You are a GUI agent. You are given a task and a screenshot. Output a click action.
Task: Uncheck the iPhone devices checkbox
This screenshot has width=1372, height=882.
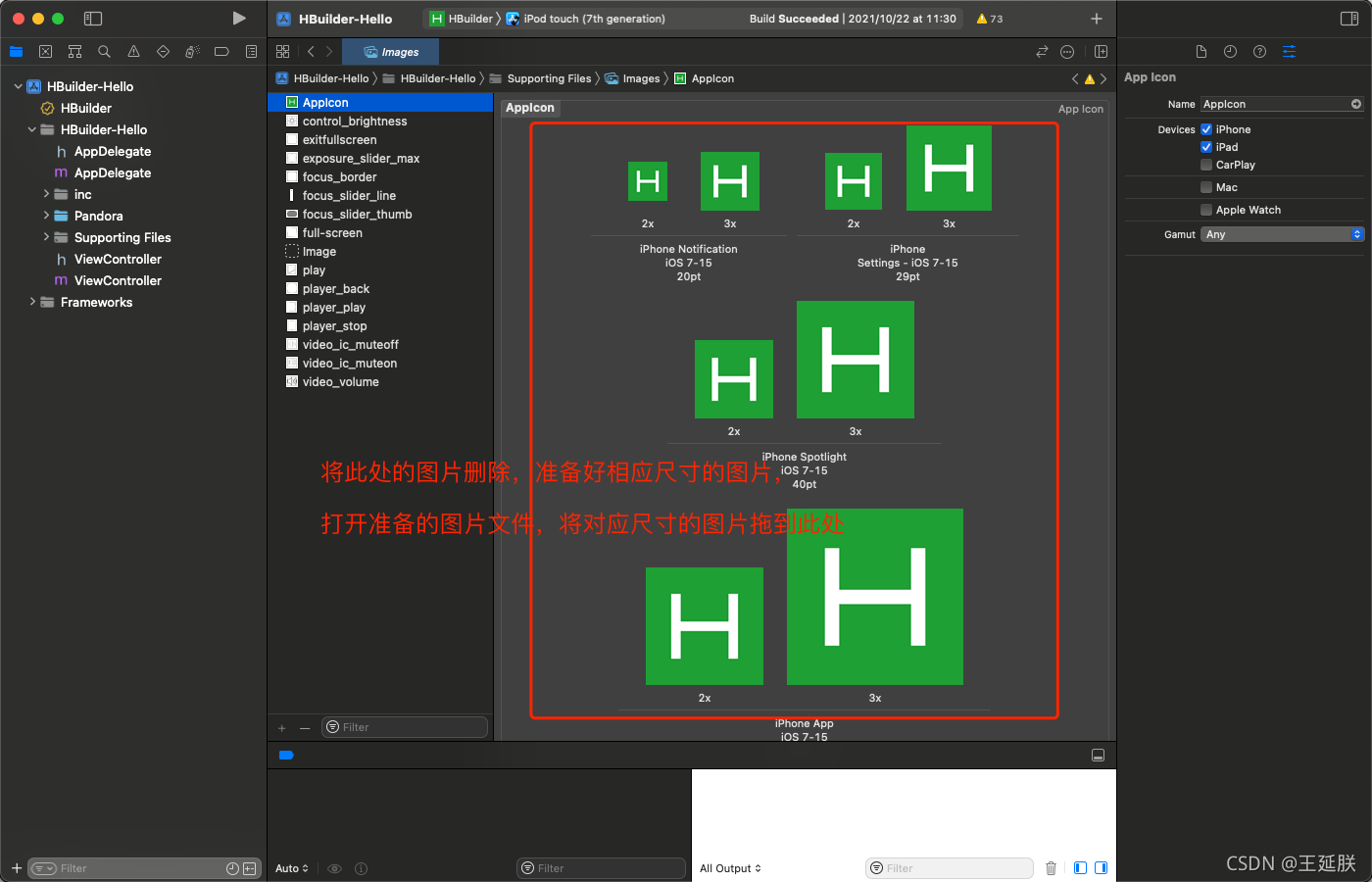pos(1206,129)
